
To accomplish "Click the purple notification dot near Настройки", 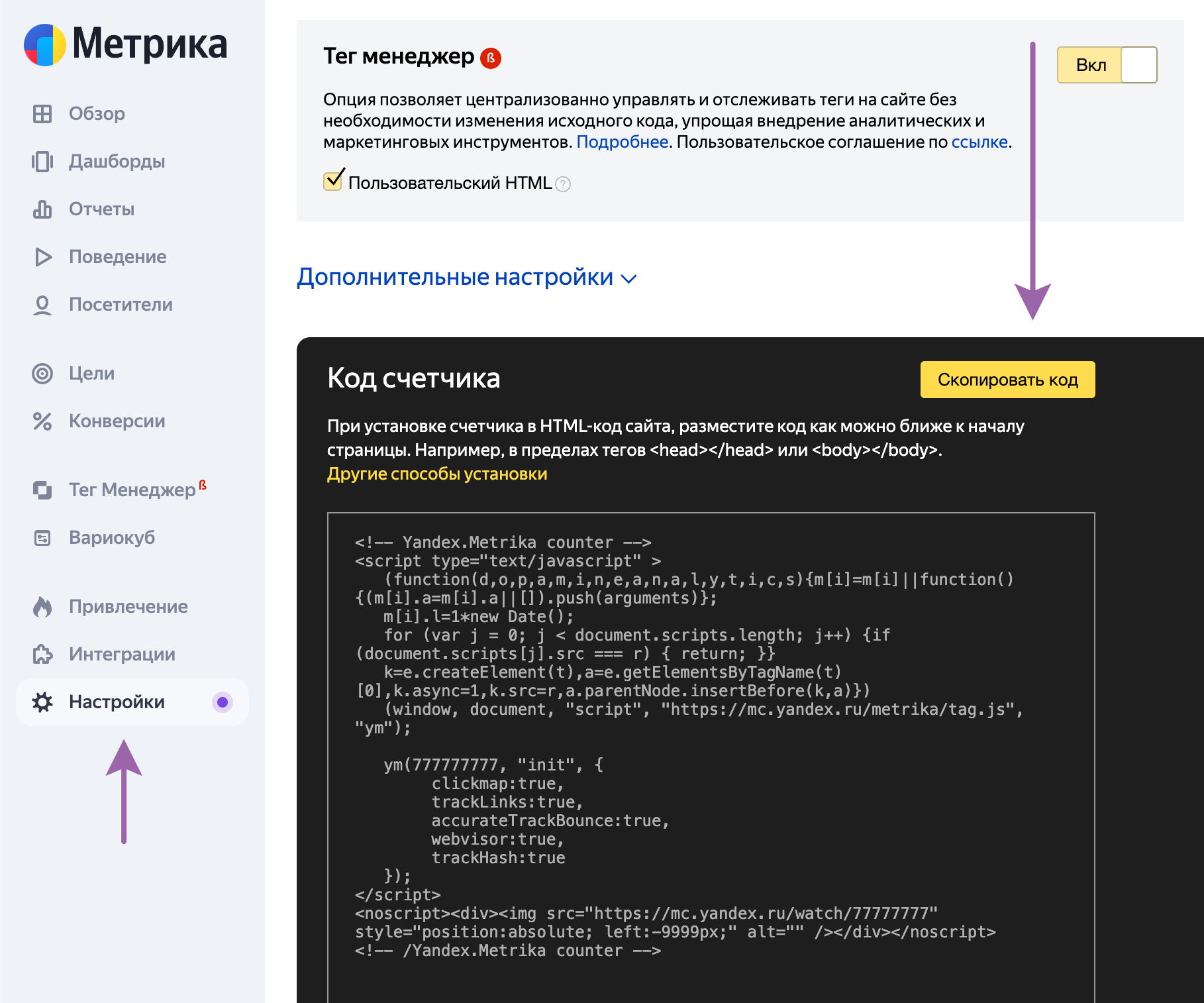I will click(x=223, y=702).
